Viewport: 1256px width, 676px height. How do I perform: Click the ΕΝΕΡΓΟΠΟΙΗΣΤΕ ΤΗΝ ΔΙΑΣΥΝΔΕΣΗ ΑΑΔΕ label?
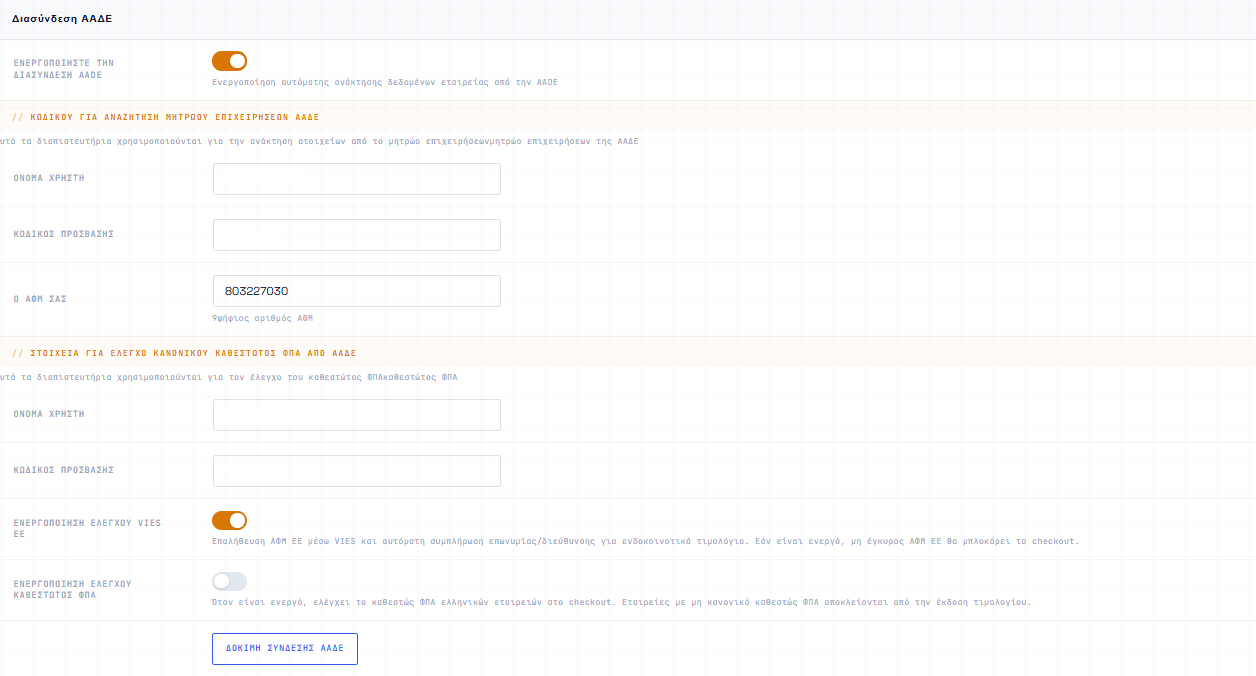click(x=64, y=68)
